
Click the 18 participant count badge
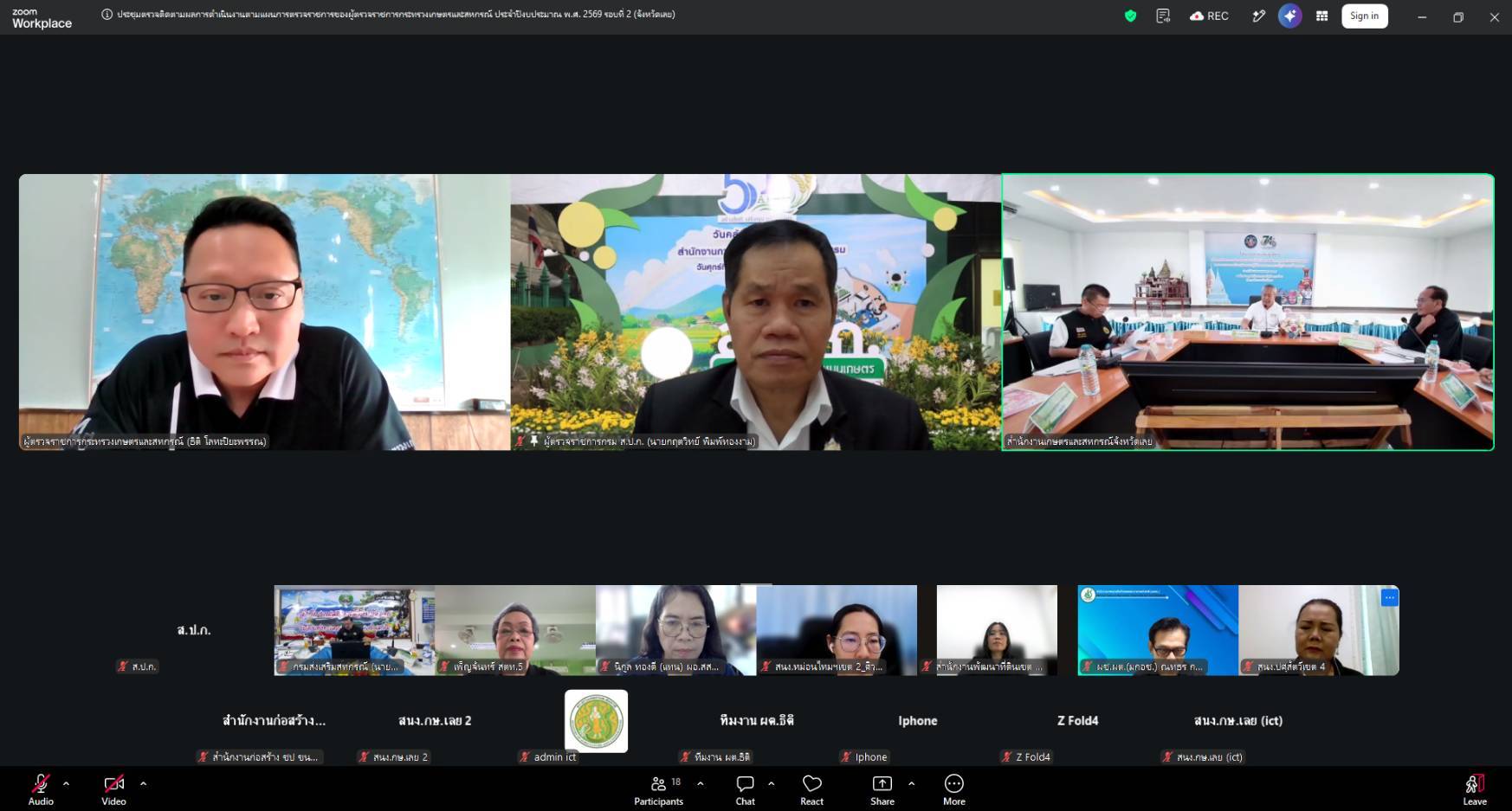(x=675, y=782)
